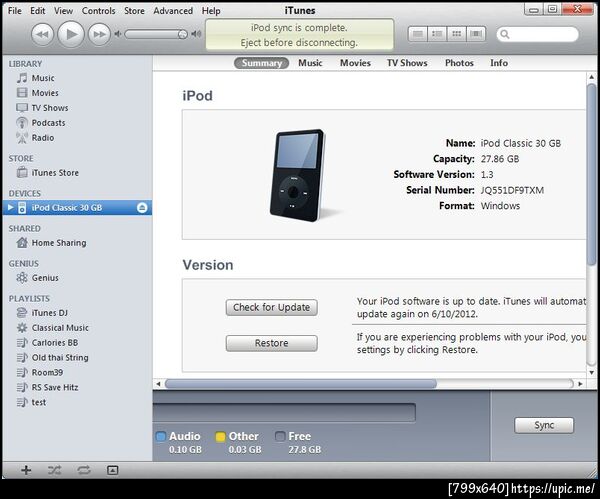
Task: Open the View menu
Action: pos(63,11)
